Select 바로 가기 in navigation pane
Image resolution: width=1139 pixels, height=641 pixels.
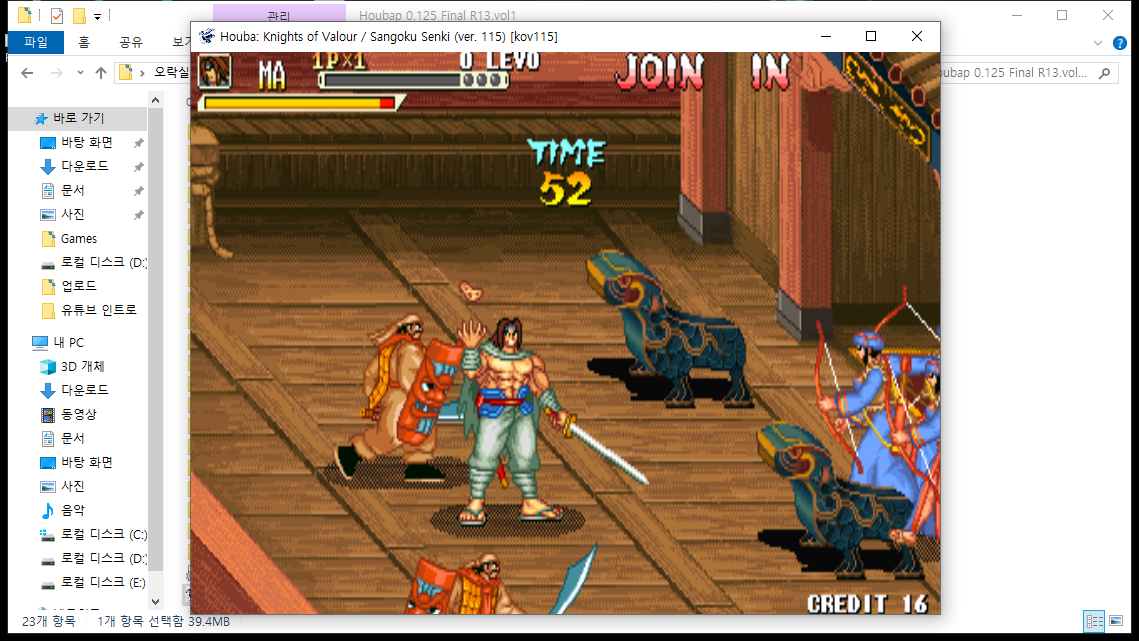tap(78, 118)
